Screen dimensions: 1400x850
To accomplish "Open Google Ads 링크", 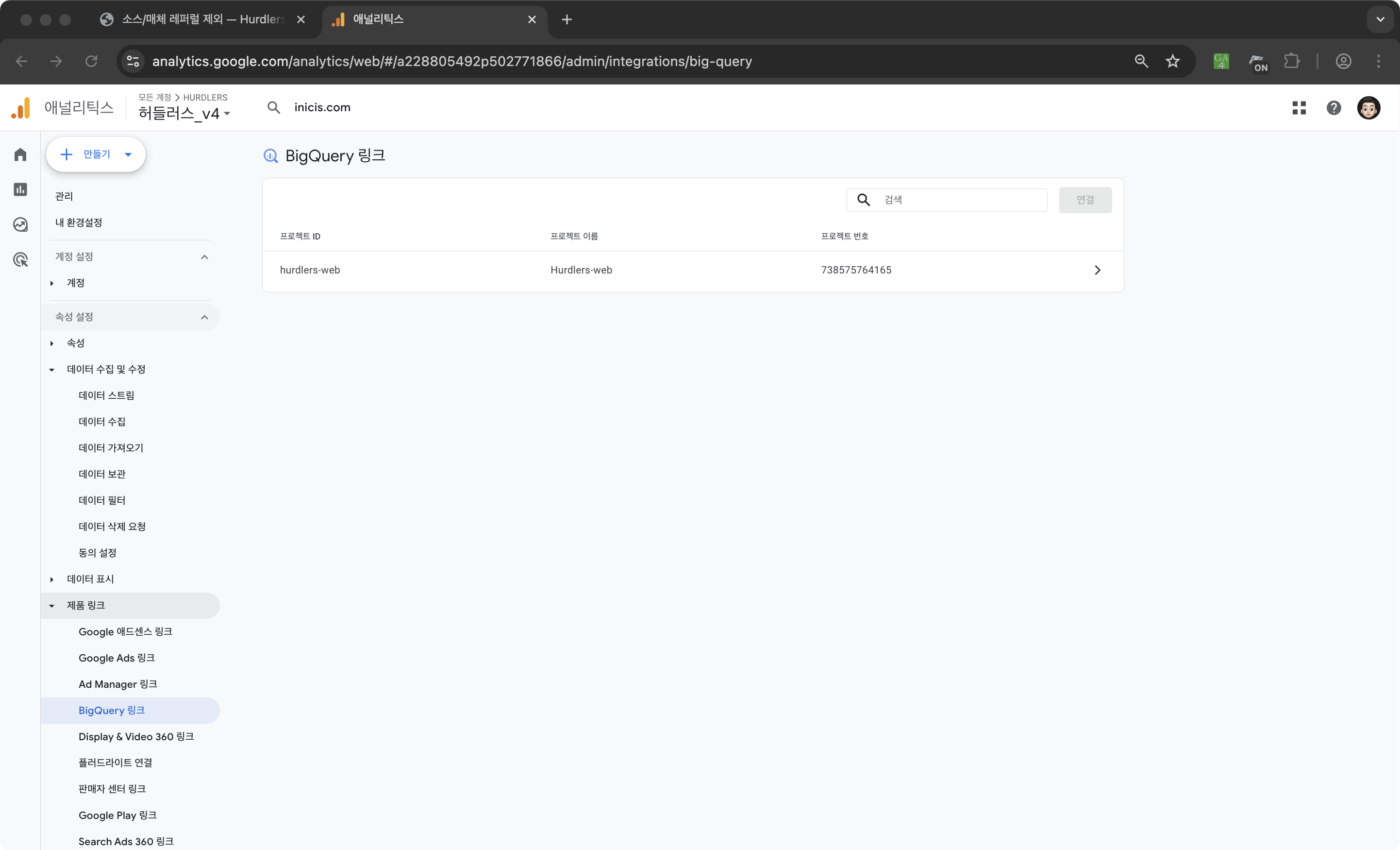I will (117, 658).
